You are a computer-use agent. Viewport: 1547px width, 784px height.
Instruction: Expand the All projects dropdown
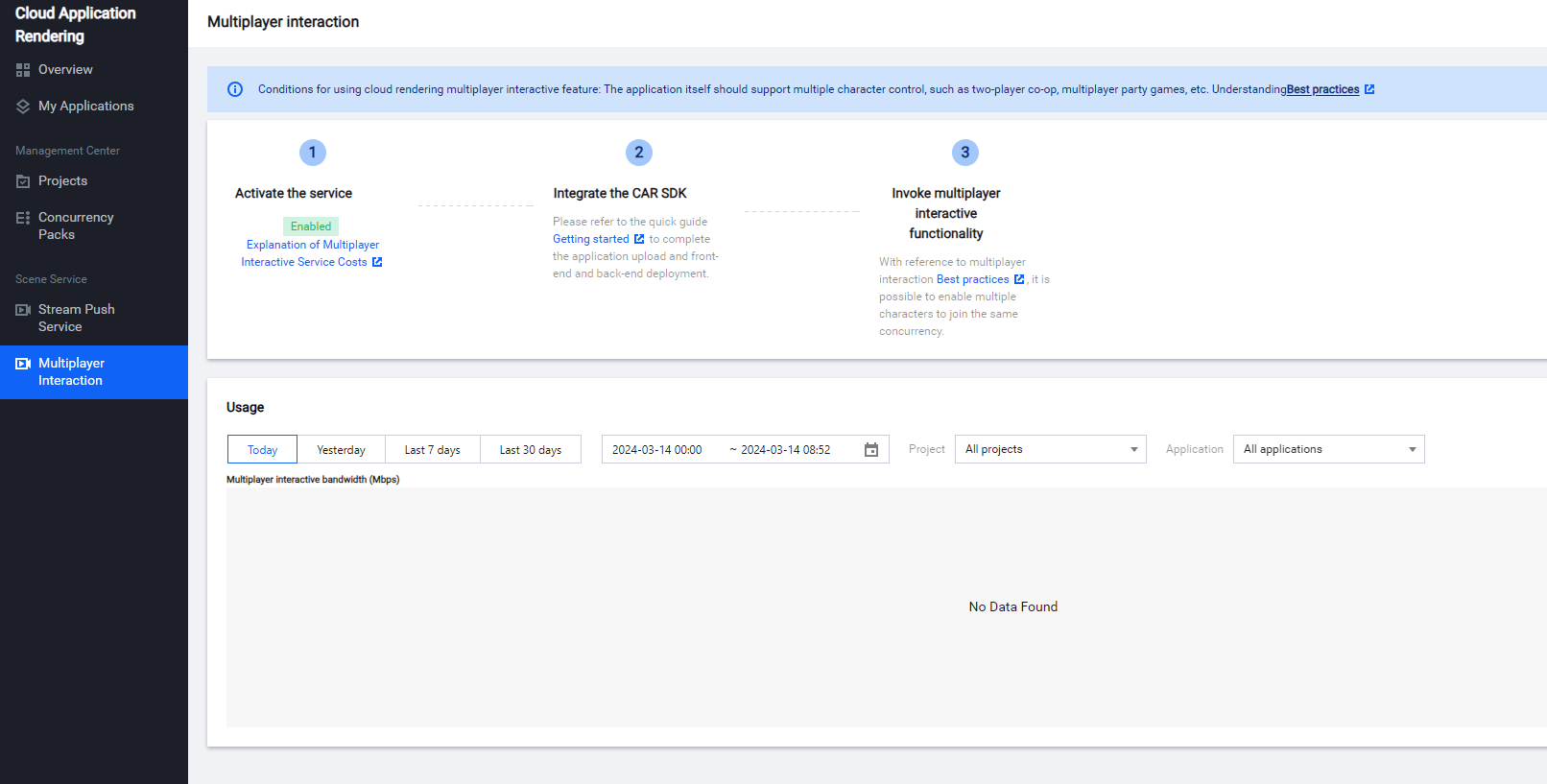tap(1051, 449)
